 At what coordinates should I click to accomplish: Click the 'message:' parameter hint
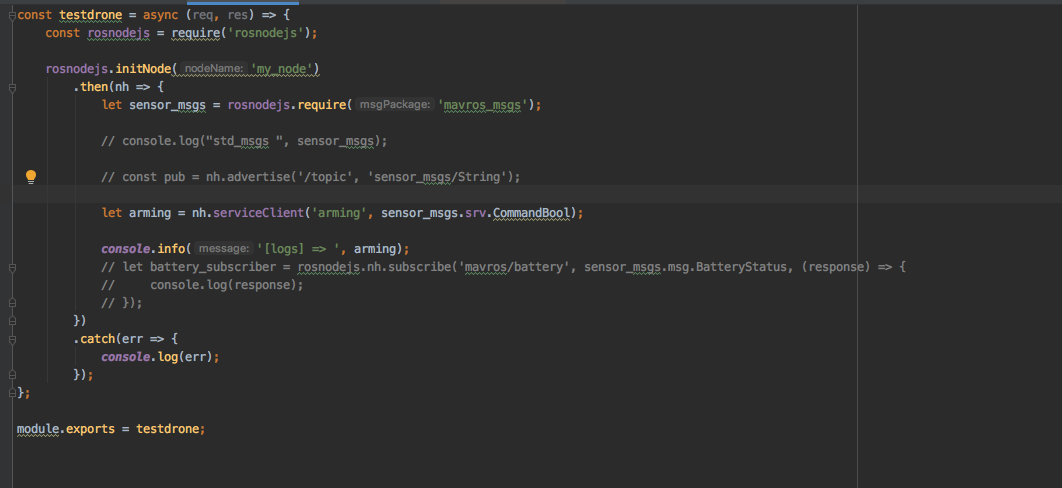pos(225,249)
